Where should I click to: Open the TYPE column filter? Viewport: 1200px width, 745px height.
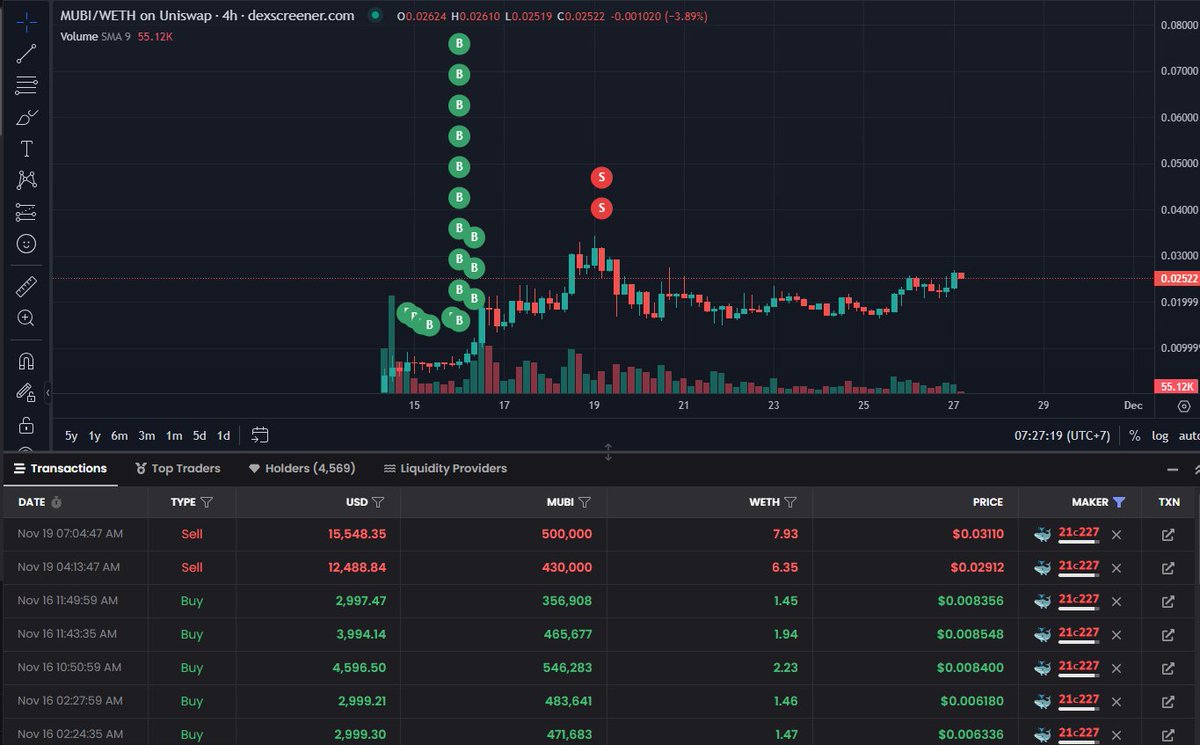point(207,502)
